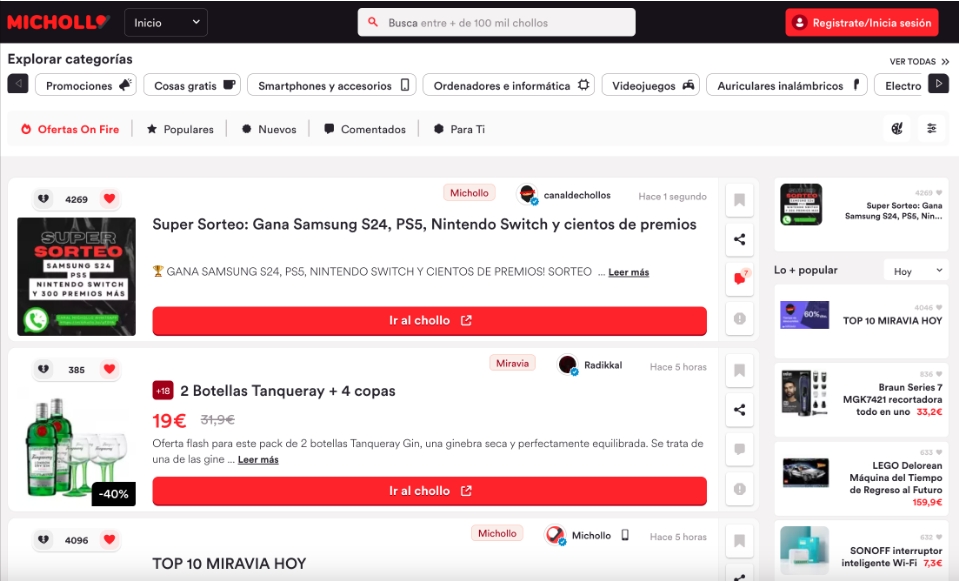The image size is (959, 581).
Task: Share the Super Sorteo deal
Action: tap(739, 239)
